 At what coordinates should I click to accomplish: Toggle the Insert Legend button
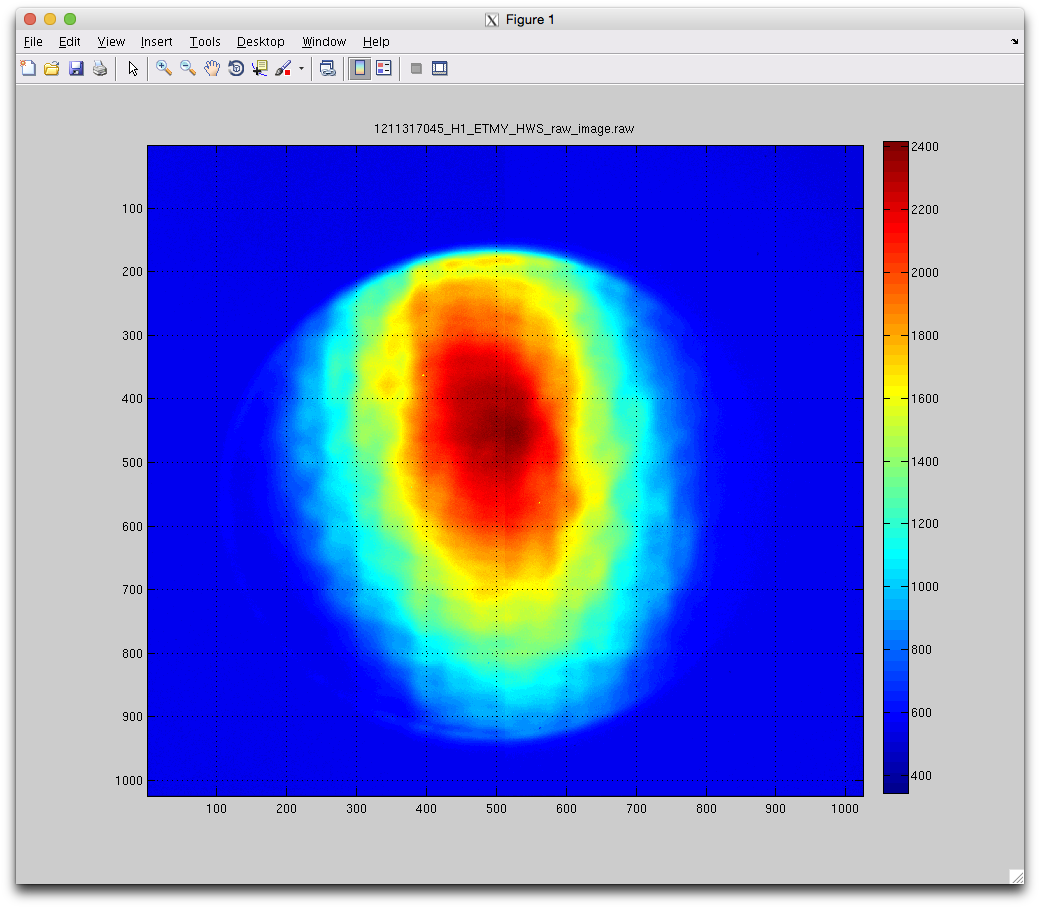pyautogui.click(x=384, y=69)
